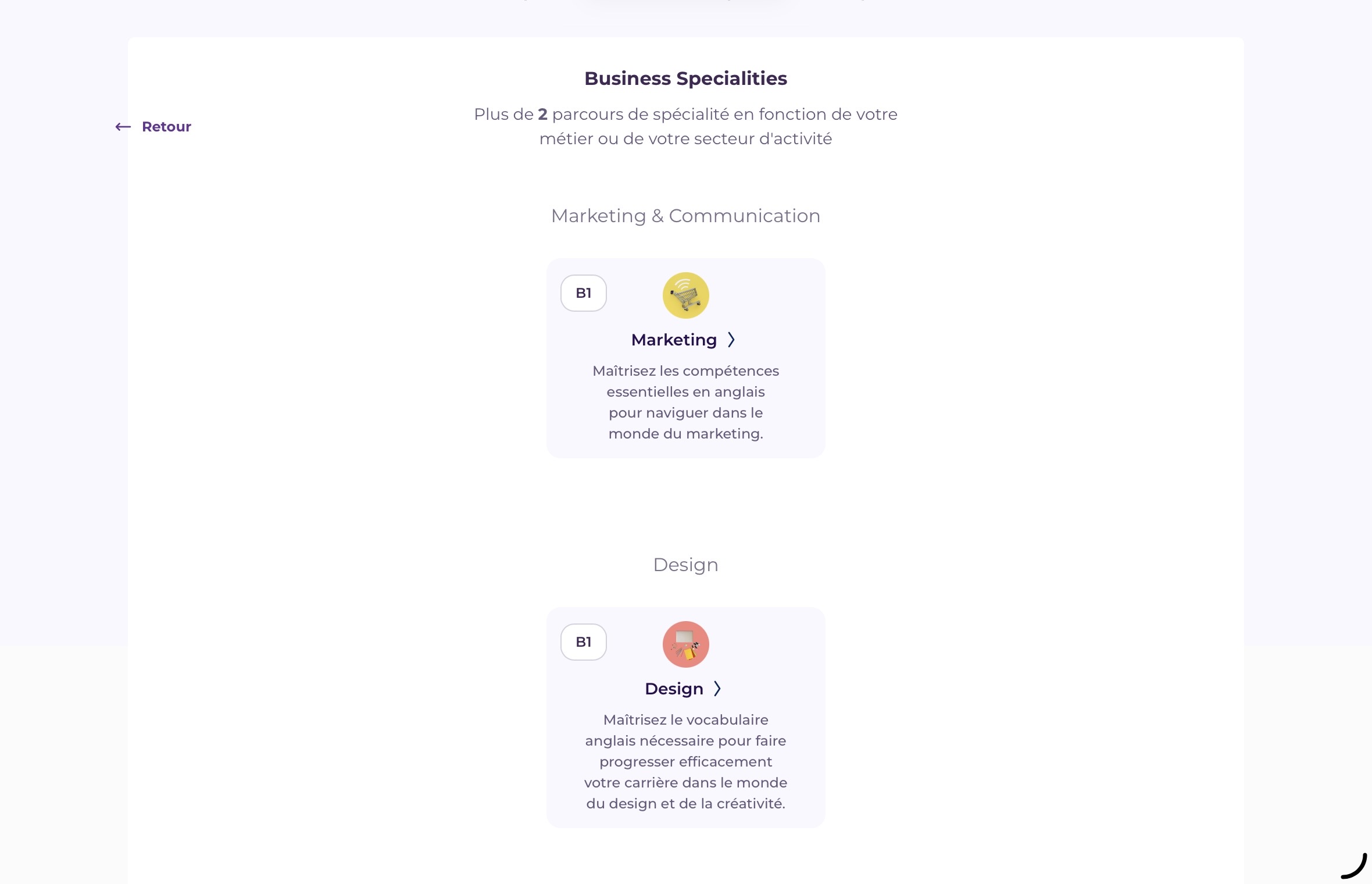Image resolution: width=1372 pixels, height=884 pixels.
Task: Click the left arrow icon beside Retour
Action: click(x=123, y=127)
